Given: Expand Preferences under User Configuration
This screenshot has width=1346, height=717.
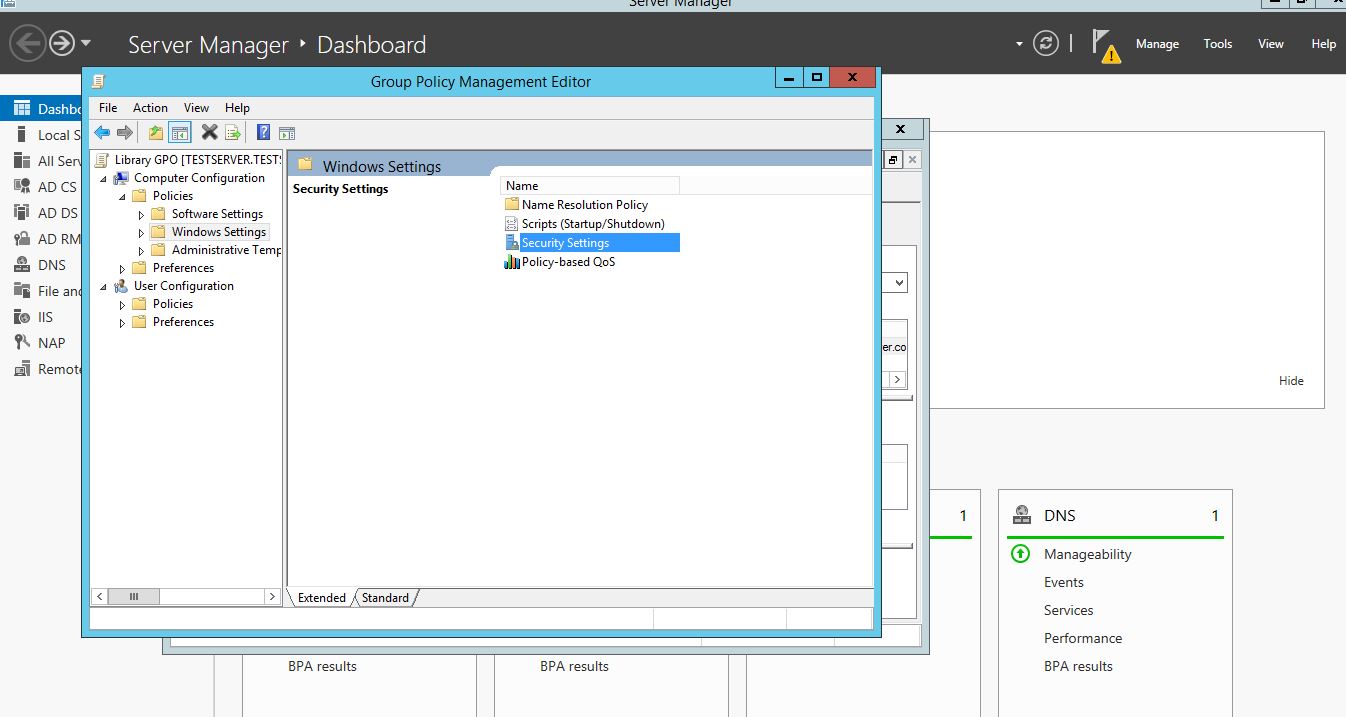Looking at the screenshot, I should 122,322.
